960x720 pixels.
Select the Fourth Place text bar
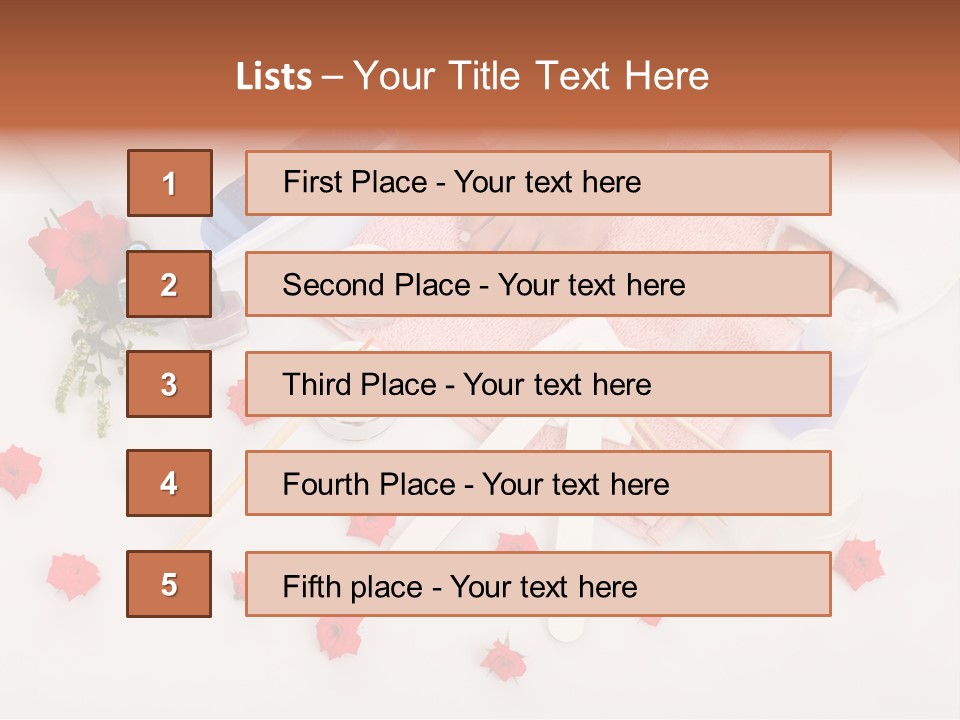pyautogui.click(x=538, y=484)
